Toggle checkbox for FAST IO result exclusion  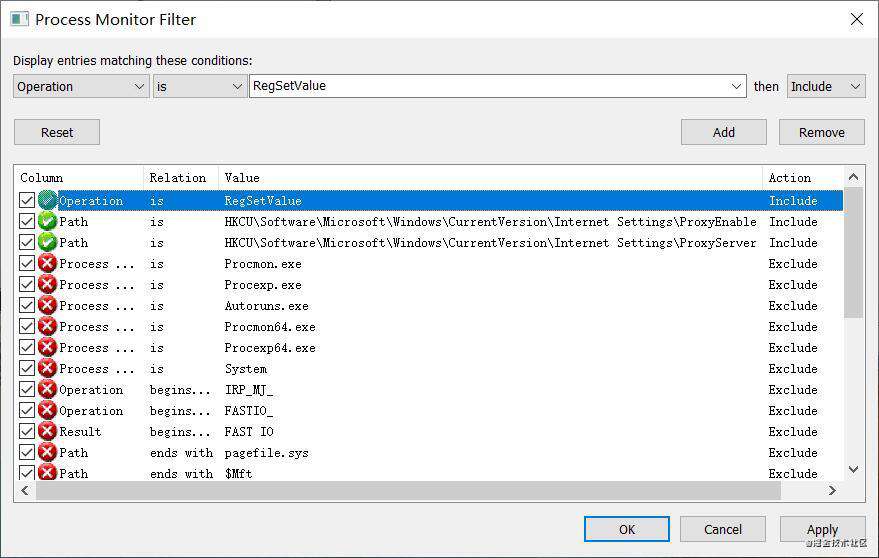[27, 431]
